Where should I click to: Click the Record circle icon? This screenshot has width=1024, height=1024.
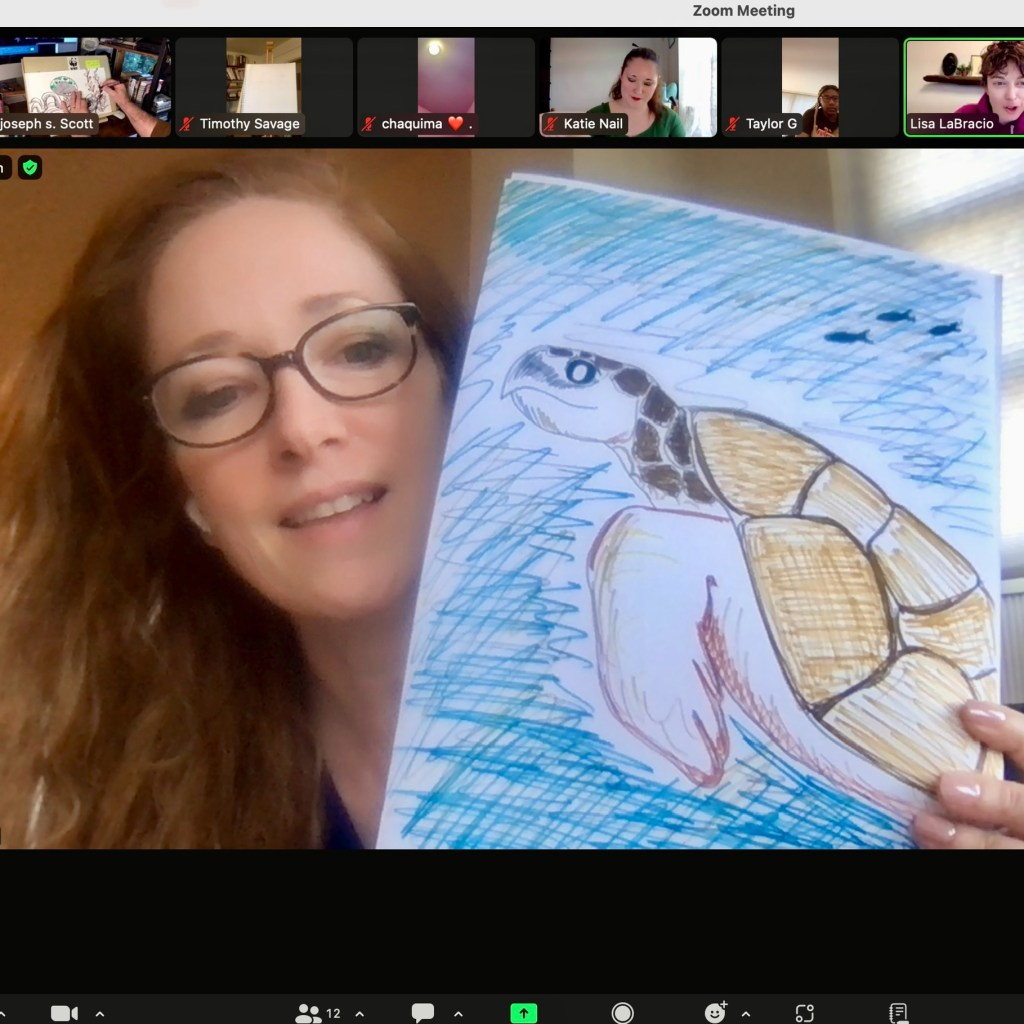pos(622,1013)
